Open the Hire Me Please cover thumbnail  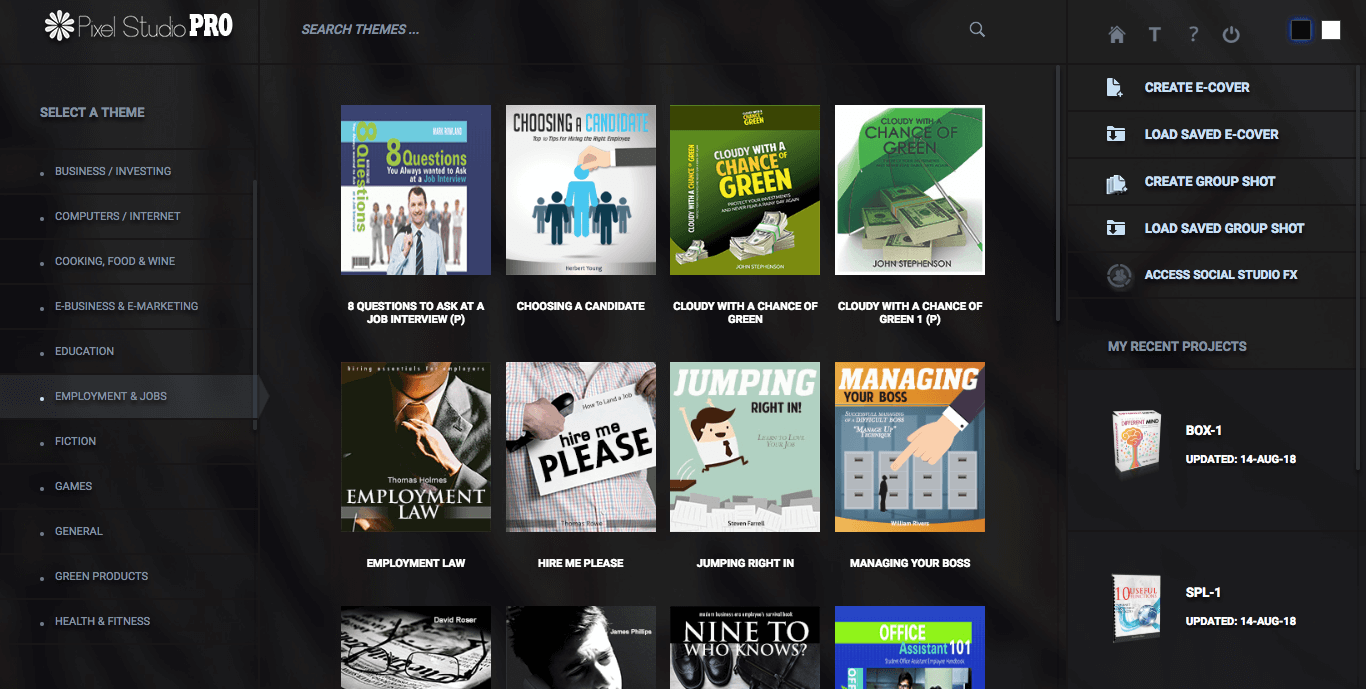point(581,447)
